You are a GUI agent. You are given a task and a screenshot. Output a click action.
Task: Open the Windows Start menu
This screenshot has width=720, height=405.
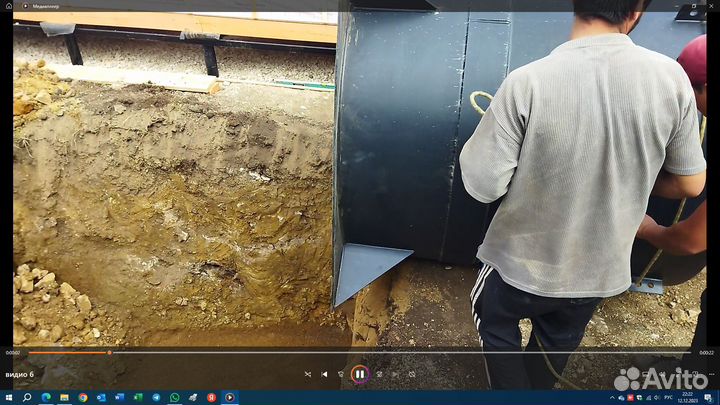click(9, 397)
